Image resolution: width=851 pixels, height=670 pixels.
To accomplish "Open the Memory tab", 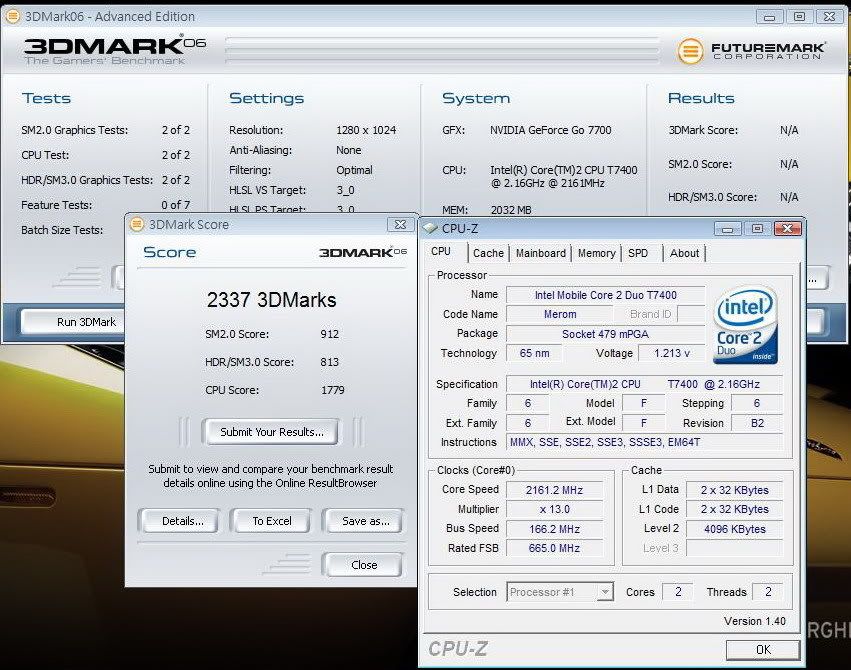I will click(596, 253).
